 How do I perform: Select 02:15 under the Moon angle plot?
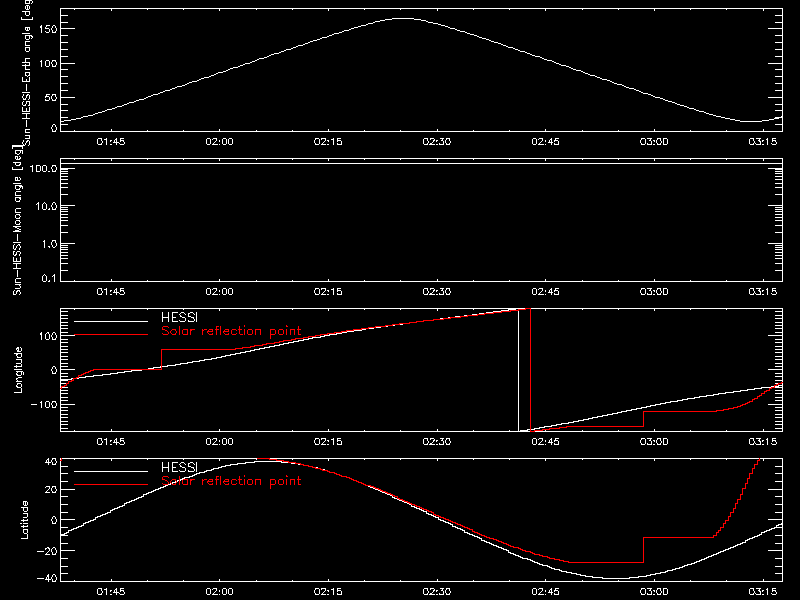pos(328,291)
